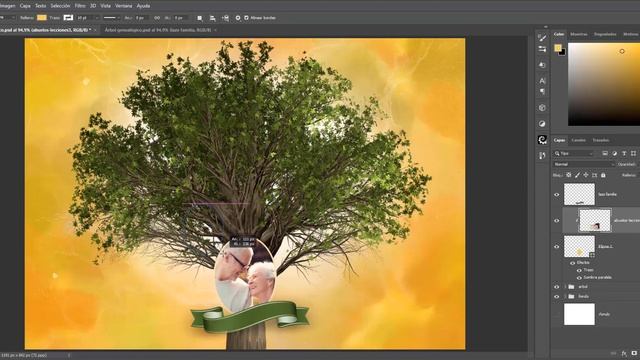Switch to the Degradados tab

click(x=605, y=34)
